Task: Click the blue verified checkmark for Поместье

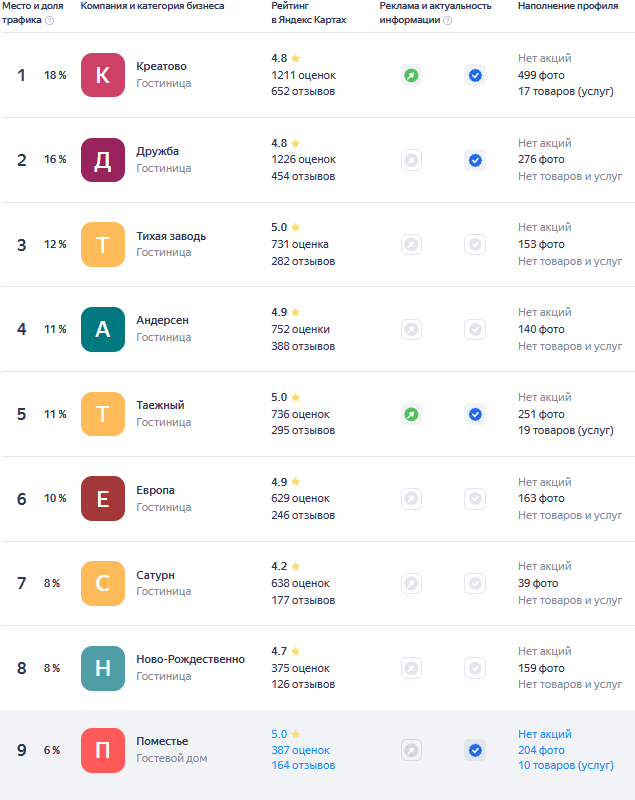Action: (x=475, y=750)
